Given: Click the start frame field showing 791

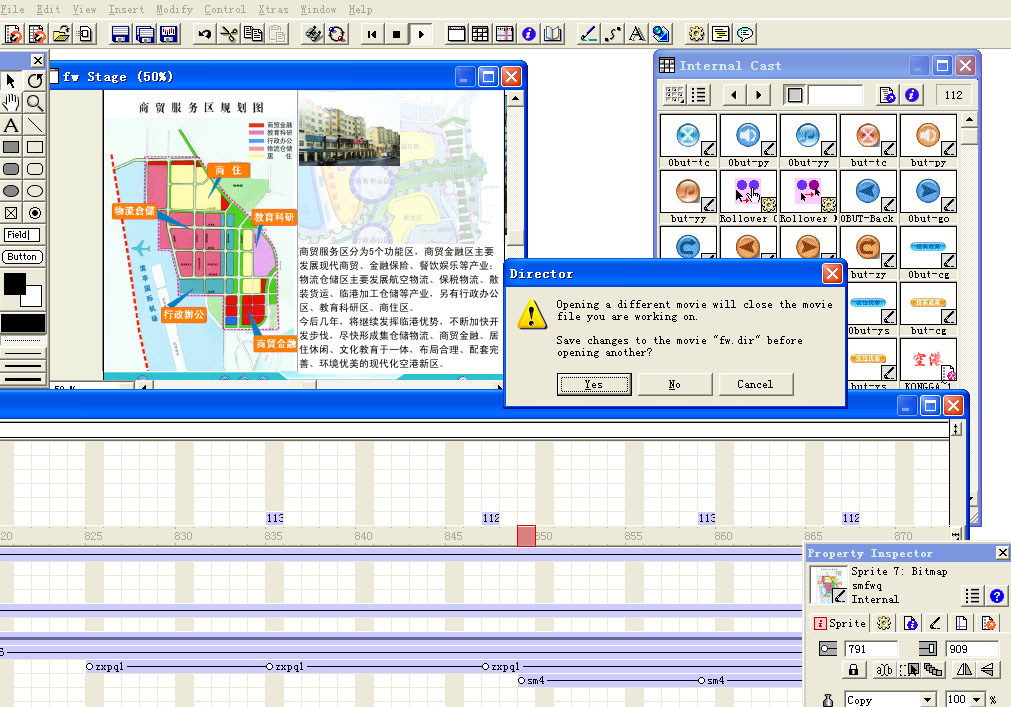Looking at the screenshot, I should tap(871, 649).
